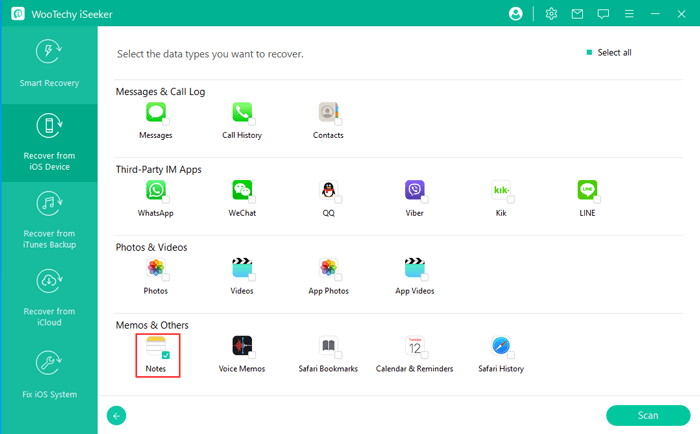Toggle the Select all checkbox
This screenshot has height=434, width=700.
tap(589, 53)
